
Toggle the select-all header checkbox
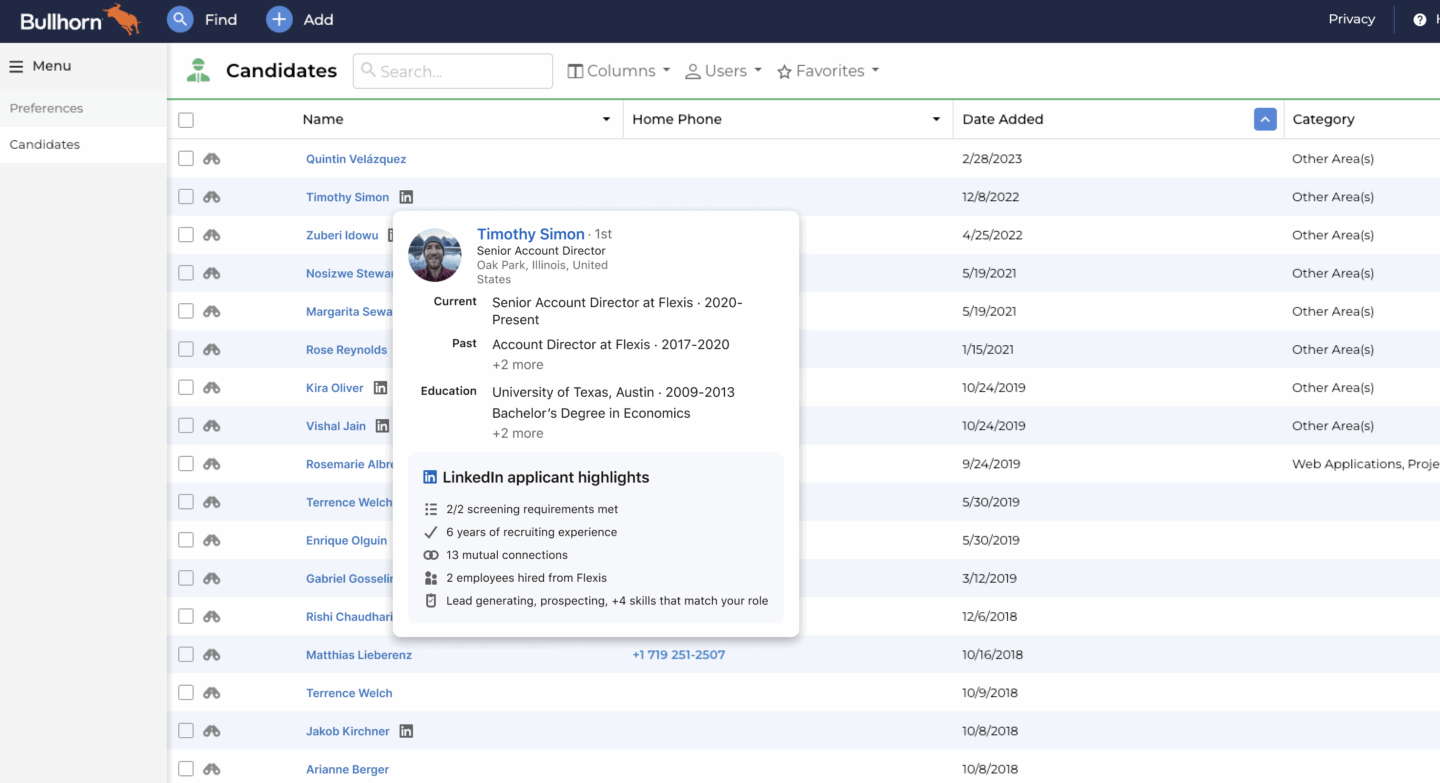186,120
